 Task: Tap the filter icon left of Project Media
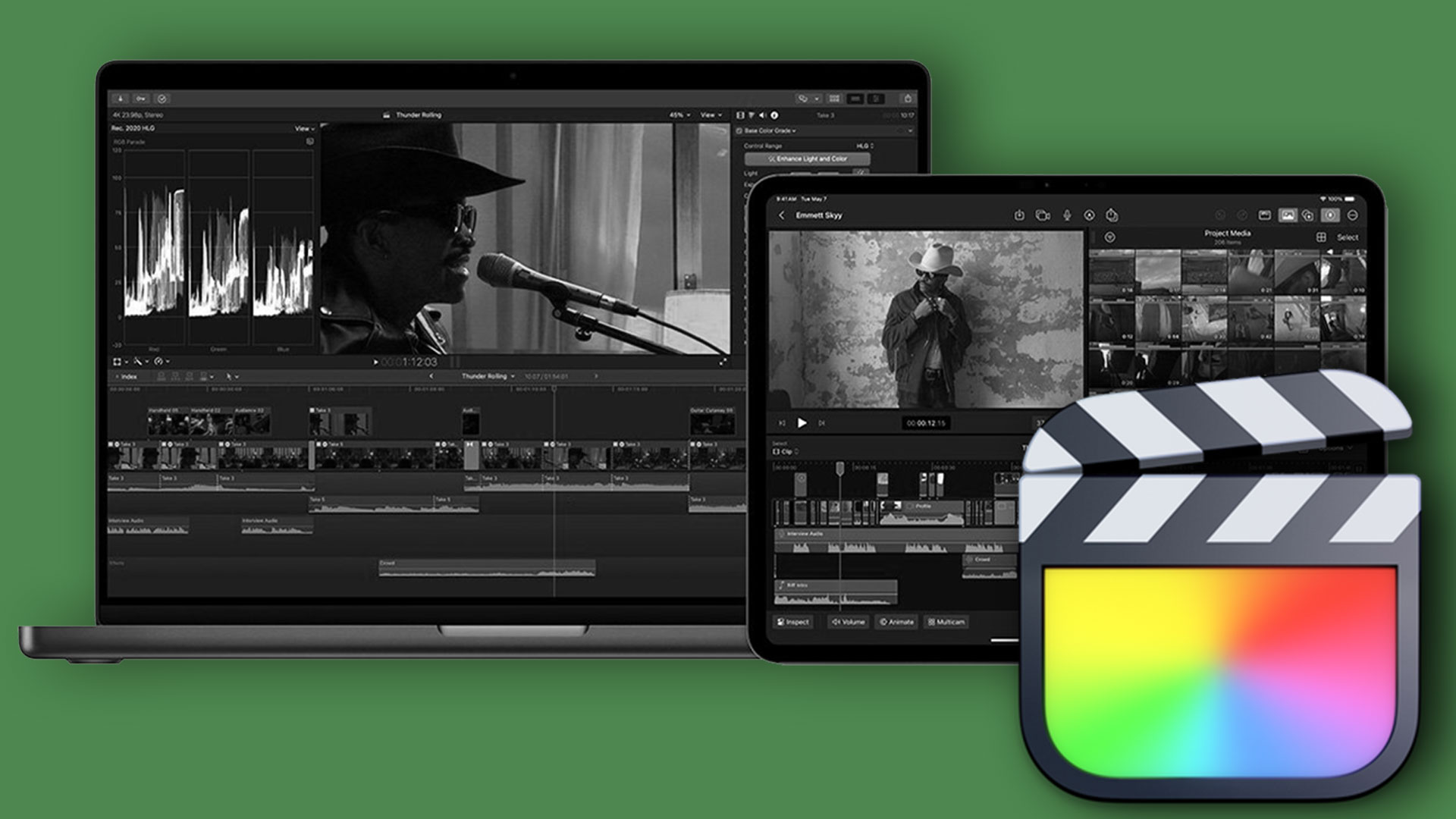1109,237
